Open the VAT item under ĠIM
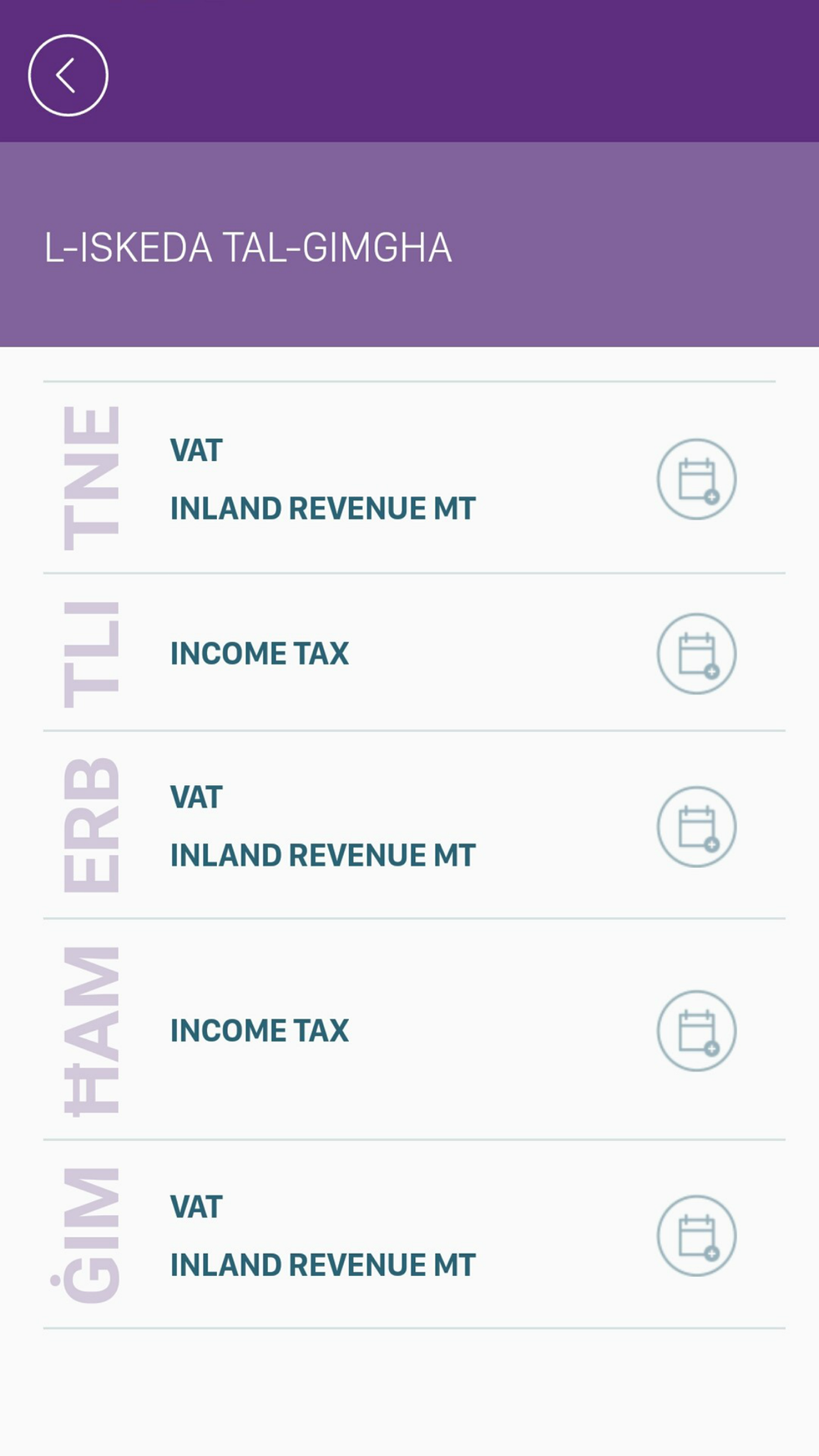 click(x=196, y=1207)
